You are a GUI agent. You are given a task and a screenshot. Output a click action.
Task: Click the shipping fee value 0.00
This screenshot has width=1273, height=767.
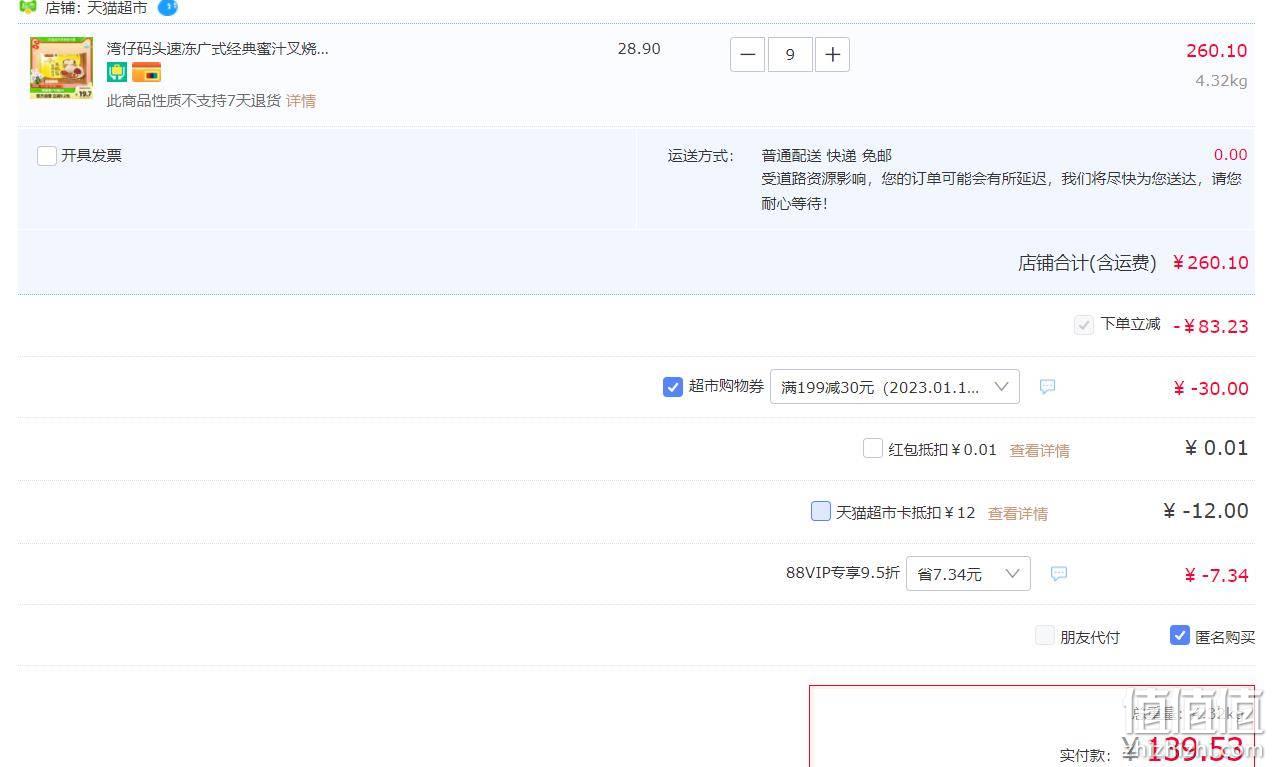(x=1231, y=155)
